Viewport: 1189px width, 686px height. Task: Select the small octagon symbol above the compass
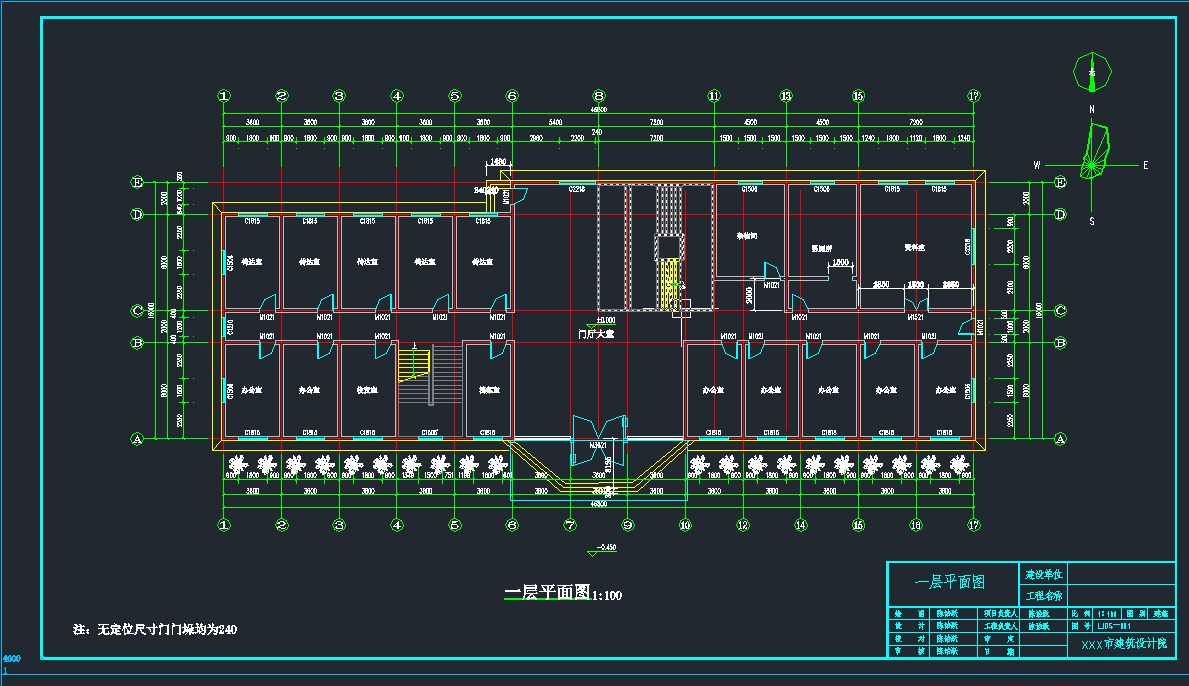click(x=1092, y=71)
